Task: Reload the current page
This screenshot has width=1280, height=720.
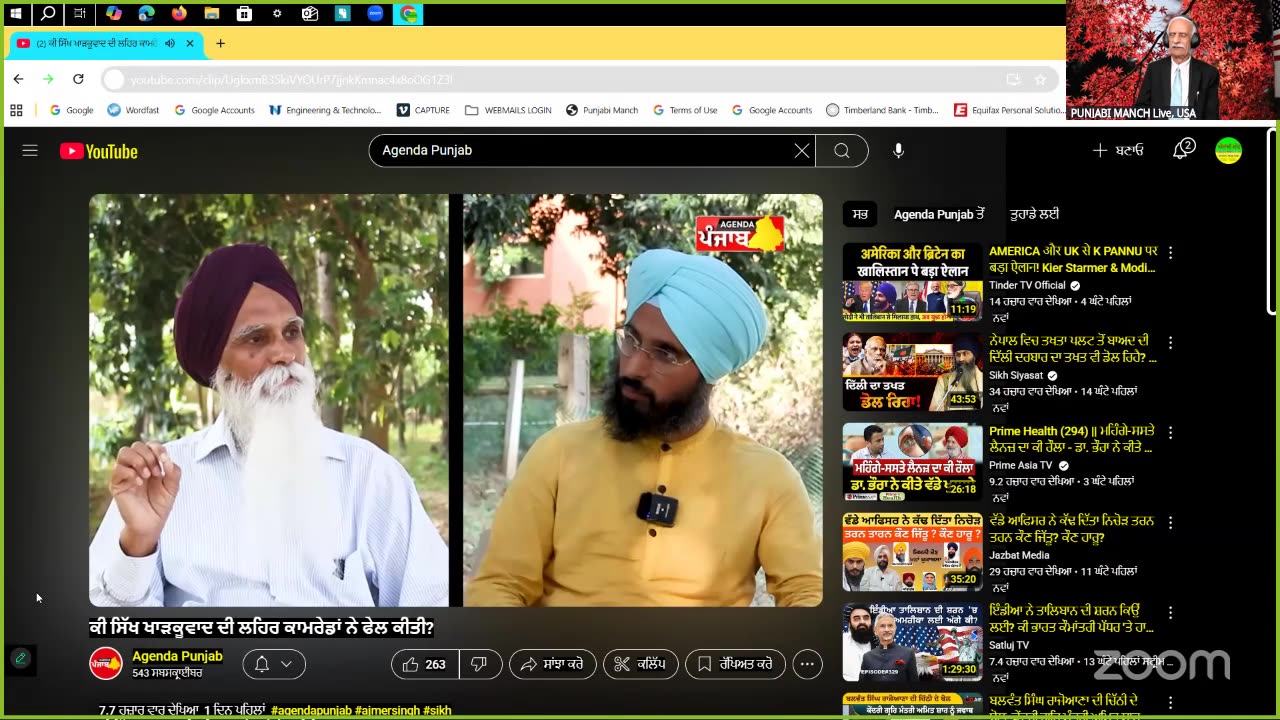Action: [x=78, y=79]
